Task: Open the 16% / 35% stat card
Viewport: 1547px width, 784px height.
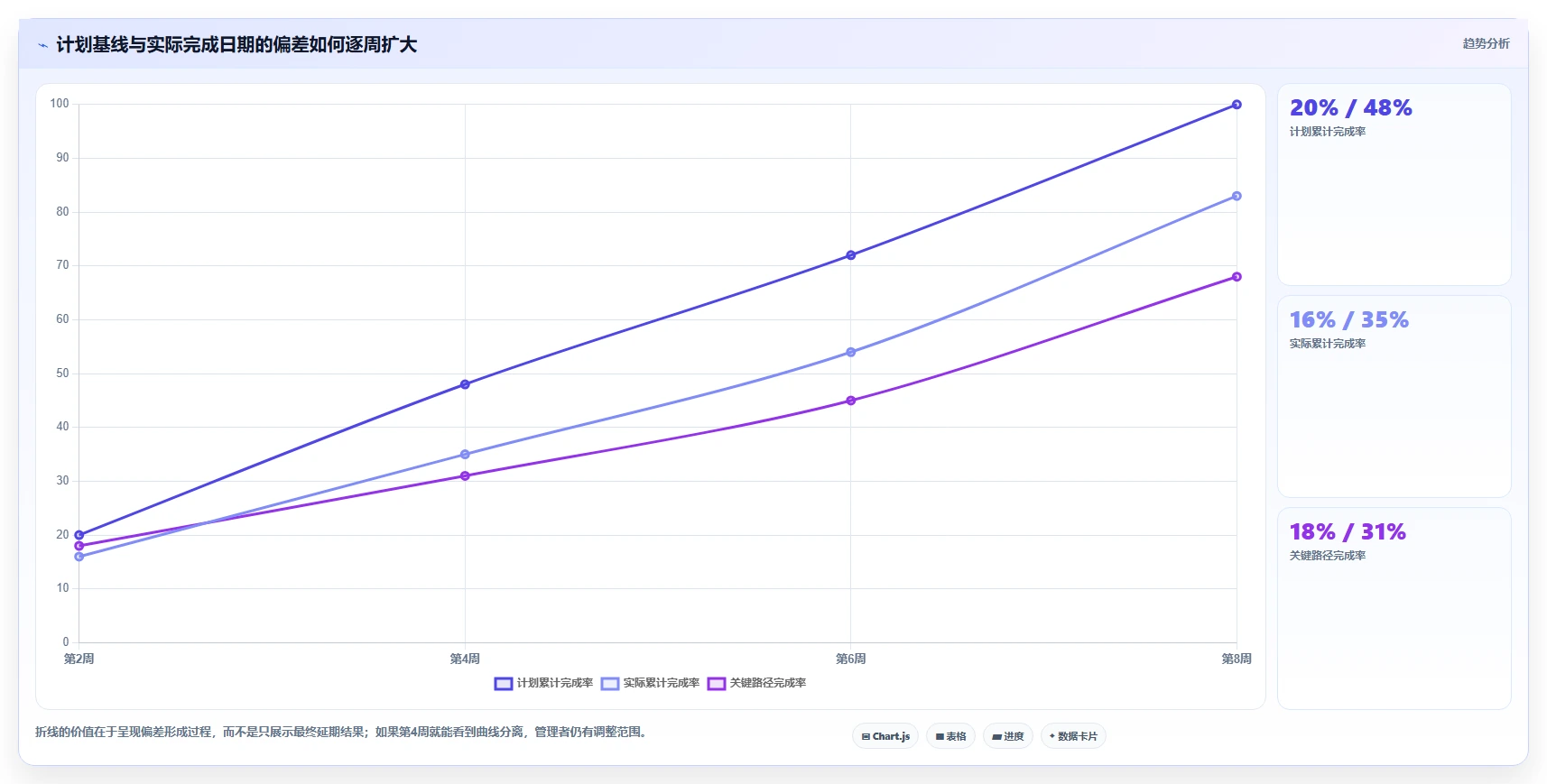Action: [1394, 397]
